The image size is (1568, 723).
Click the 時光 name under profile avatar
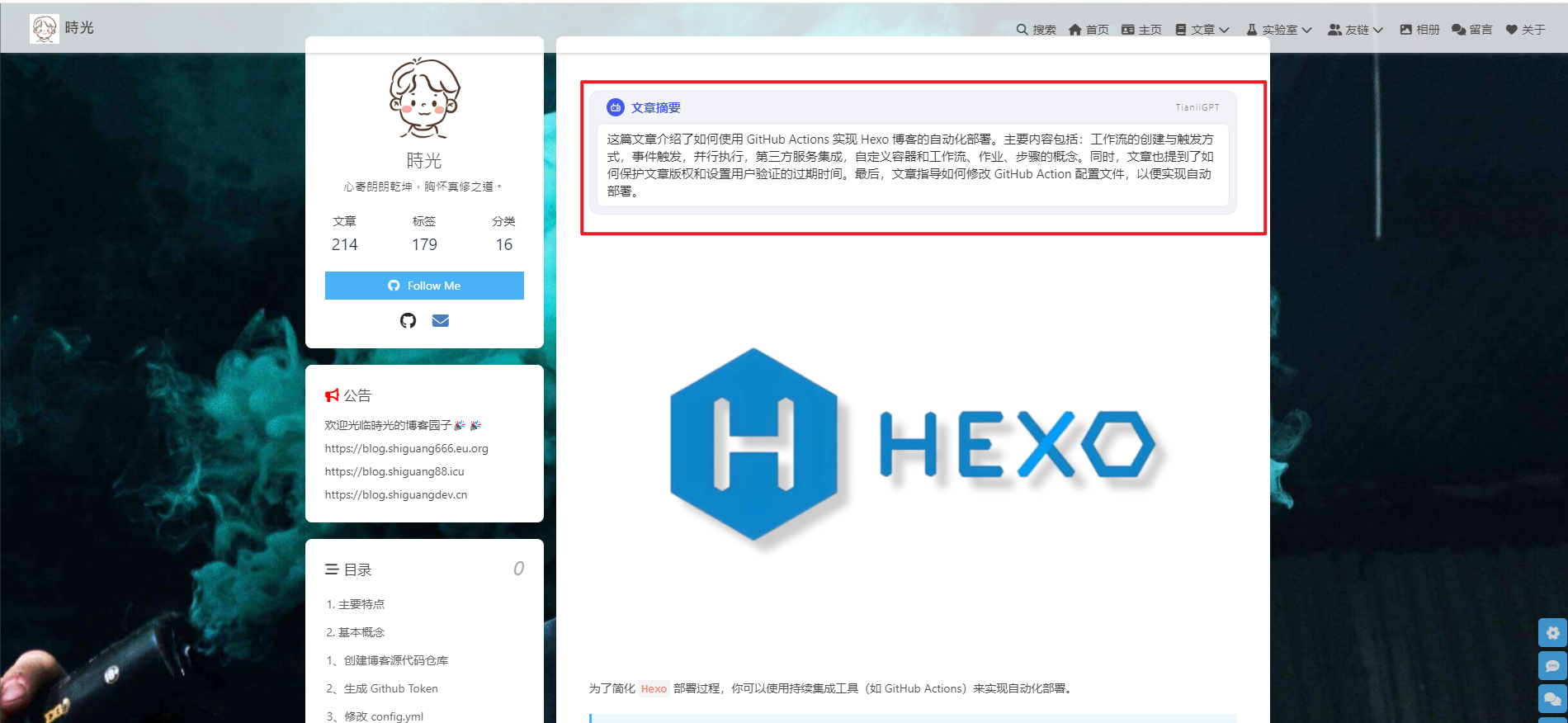[x=424, y=160]
